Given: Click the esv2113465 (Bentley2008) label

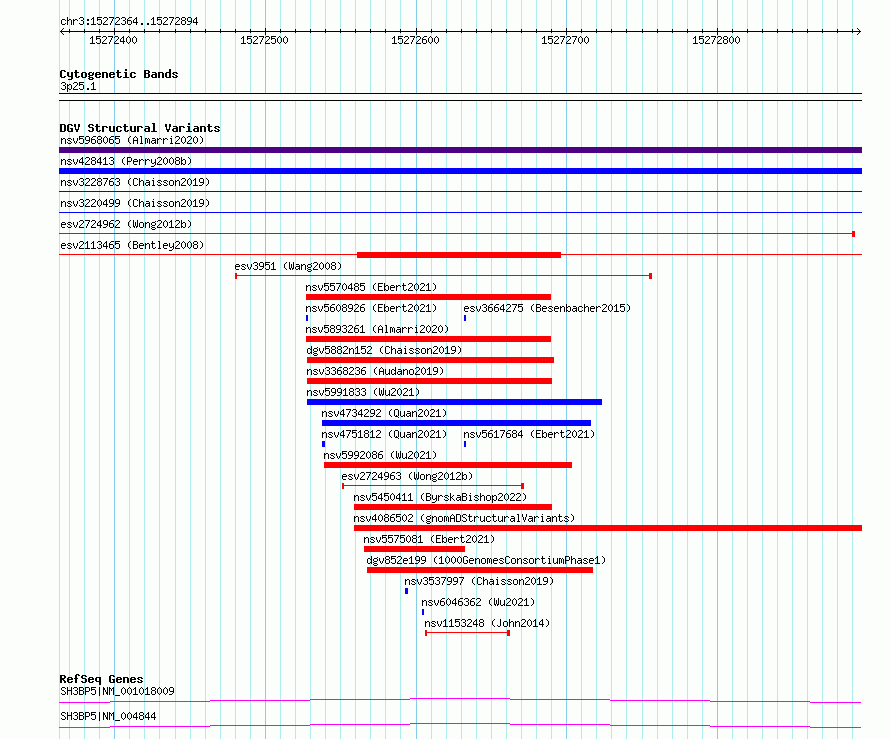Looking at the screenshot, I should tap(132, 245).
